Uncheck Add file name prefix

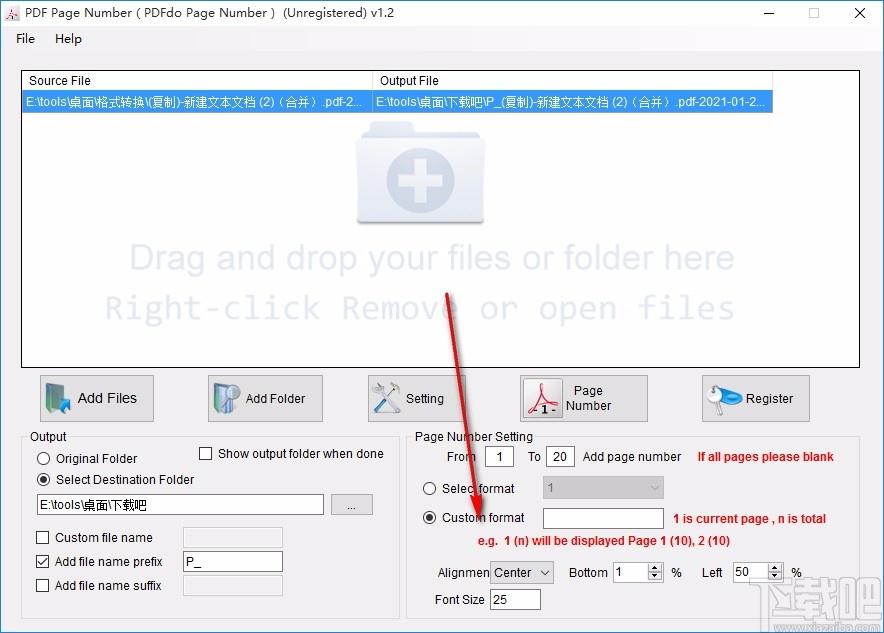click(x=42, y=561)
